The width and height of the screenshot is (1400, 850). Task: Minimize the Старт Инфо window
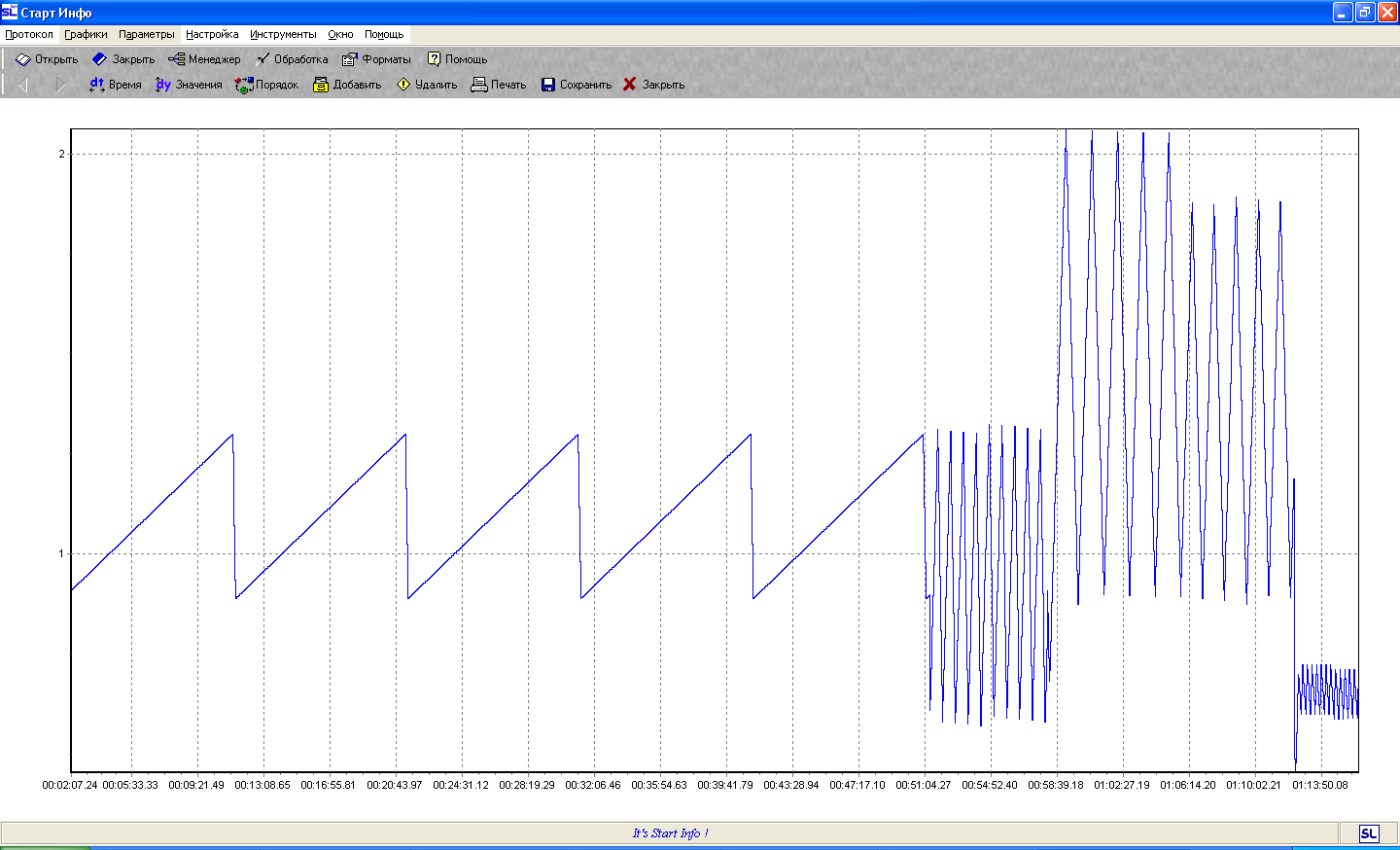tap(1343, 12)
